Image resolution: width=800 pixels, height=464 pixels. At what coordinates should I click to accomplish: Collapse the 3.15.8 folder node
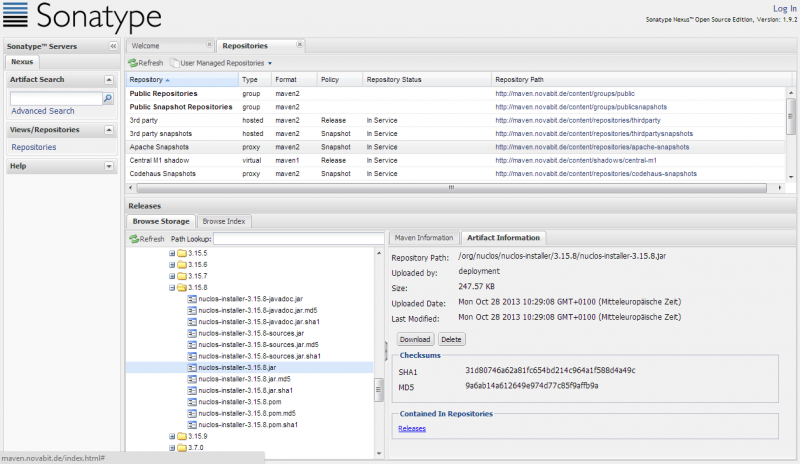click(x=172, y=288)
